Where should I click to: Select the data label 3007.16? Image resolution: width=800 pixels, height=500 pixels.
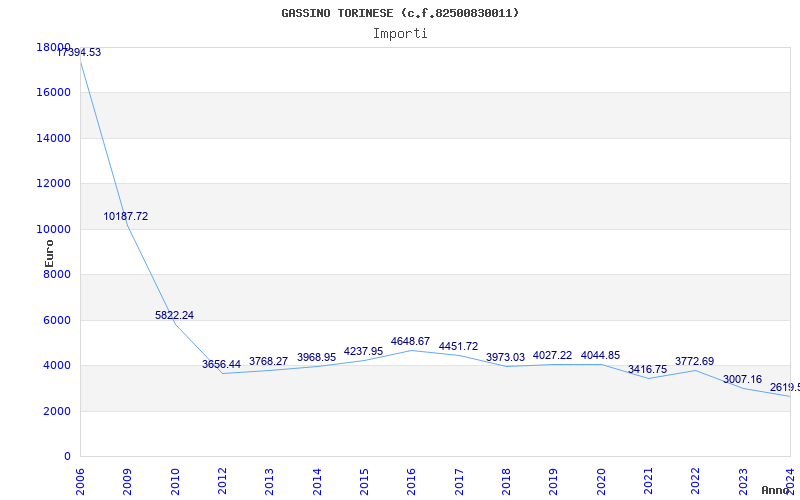click(742, 379)
